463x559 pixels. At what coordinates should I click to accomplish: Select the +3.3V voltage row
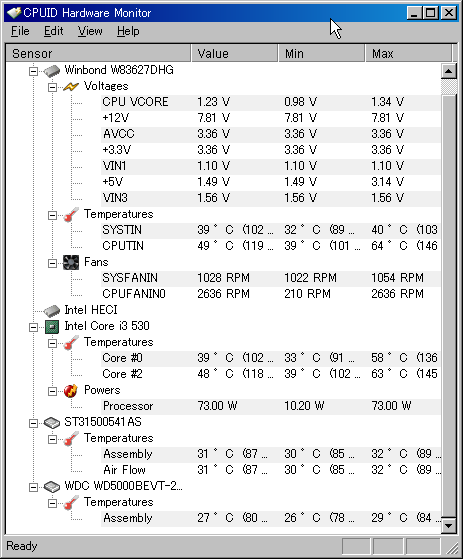[271, 150]
